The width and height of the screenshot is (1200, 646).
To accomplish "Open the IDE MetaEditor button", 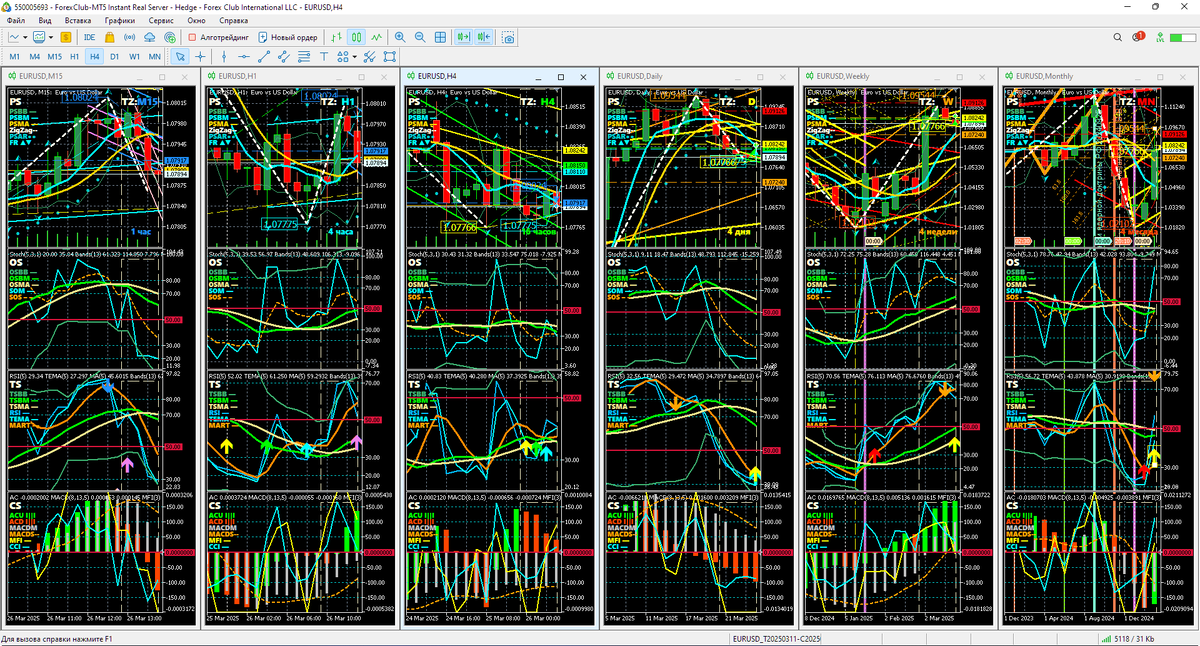I will coord(90,37).
